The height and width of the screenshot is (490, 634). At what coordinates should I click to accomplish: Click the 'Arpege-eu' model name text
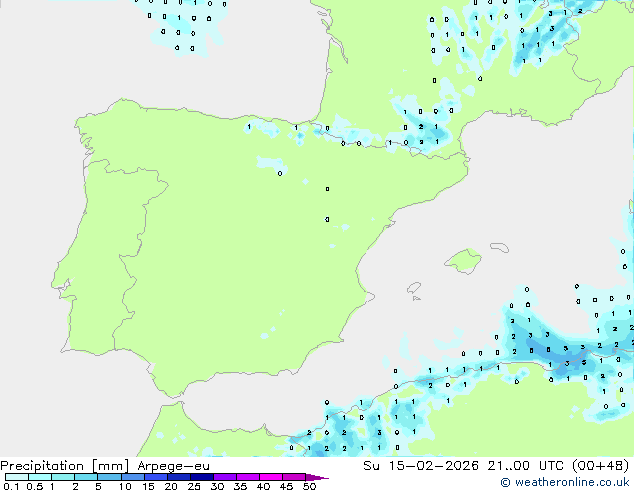click(x=173, y=467)
